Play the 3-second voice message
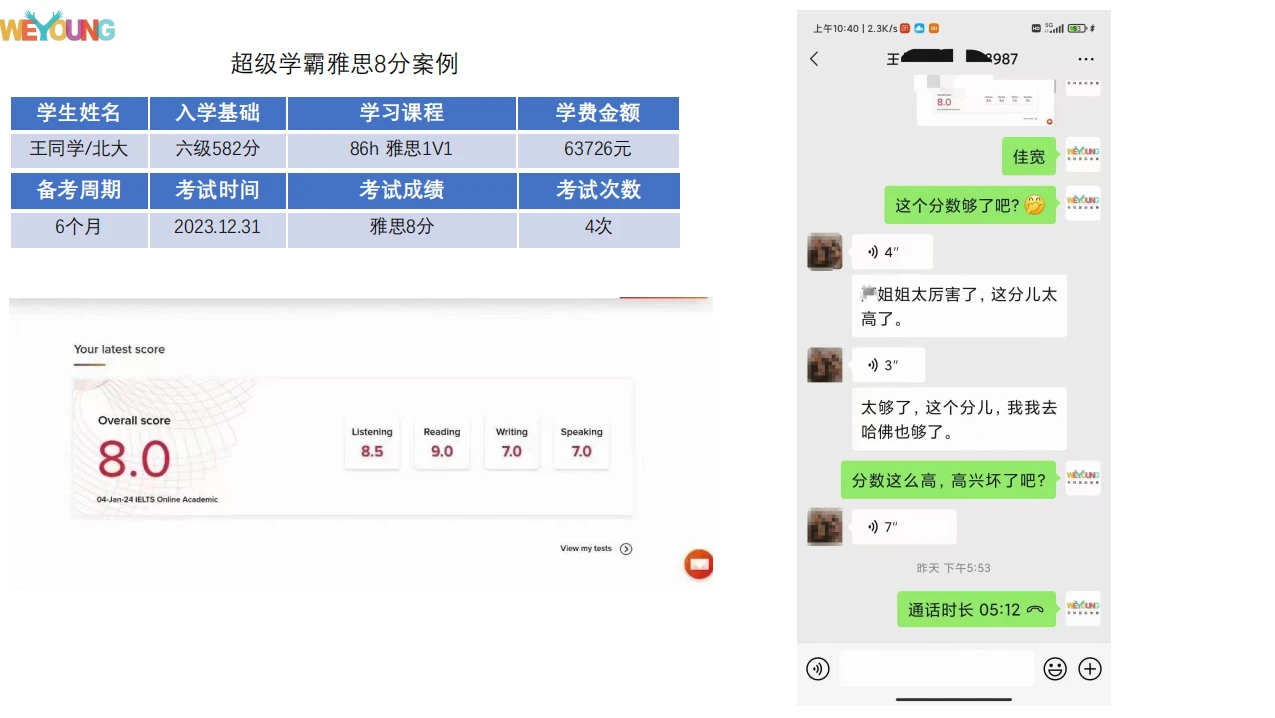1275x718 pixels. click(x=888, y=365)
